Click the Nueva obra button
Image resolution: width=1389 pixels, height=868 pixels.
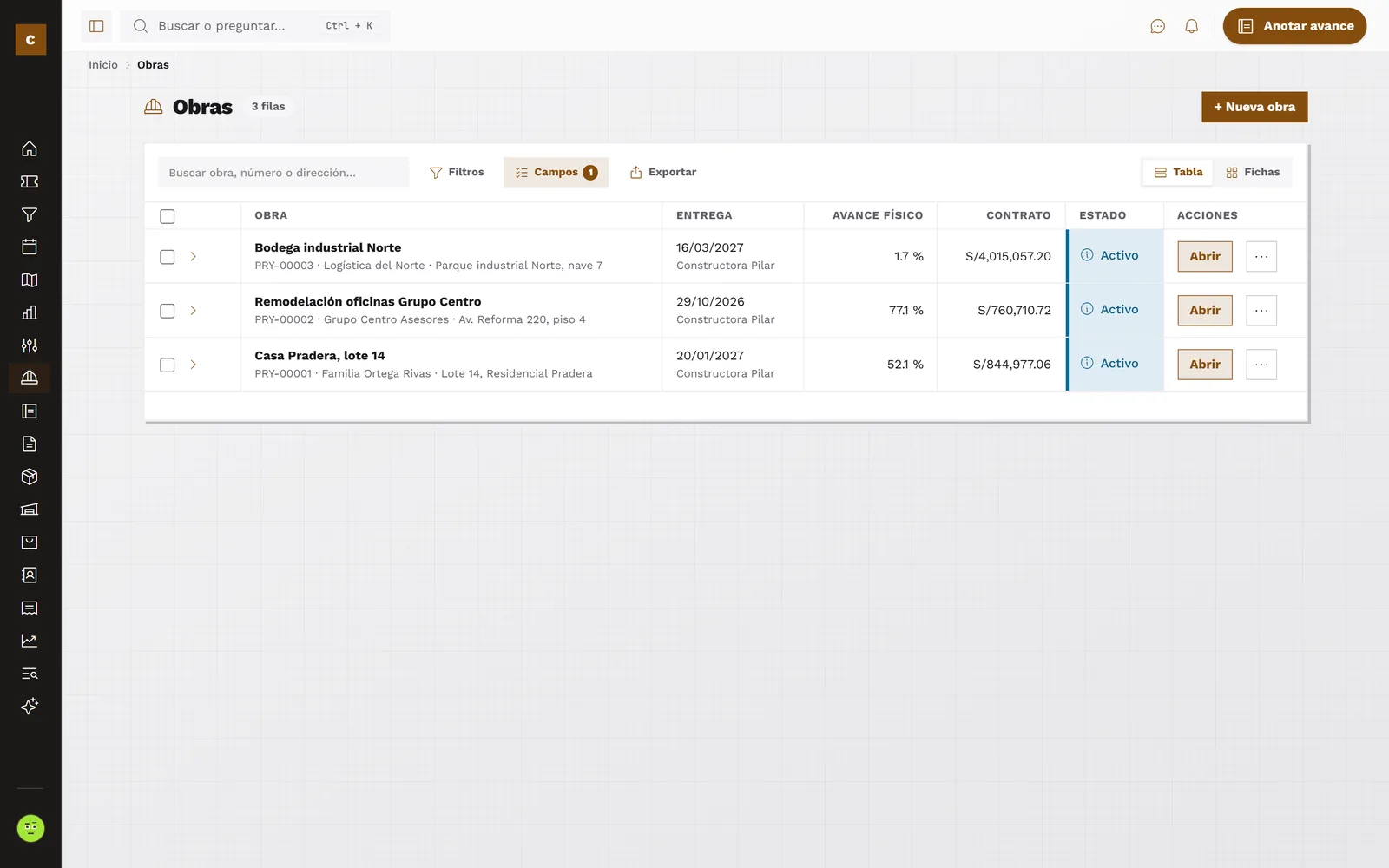(x=1254, y=107)
